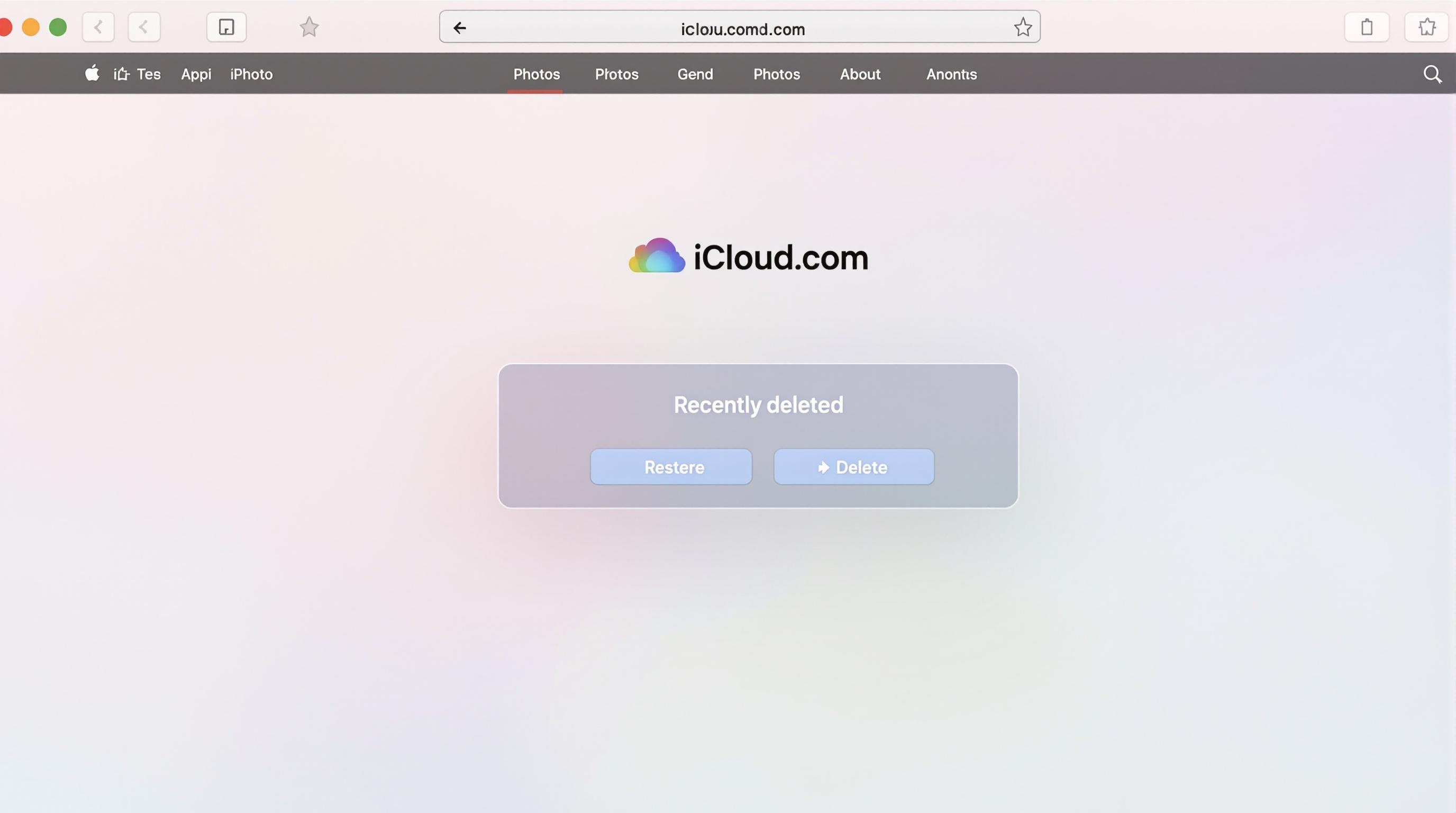Bookmark page with address bar star outline
Image resolution: width=1456 pixels, height=813 pixels.
pos(1023,27)
